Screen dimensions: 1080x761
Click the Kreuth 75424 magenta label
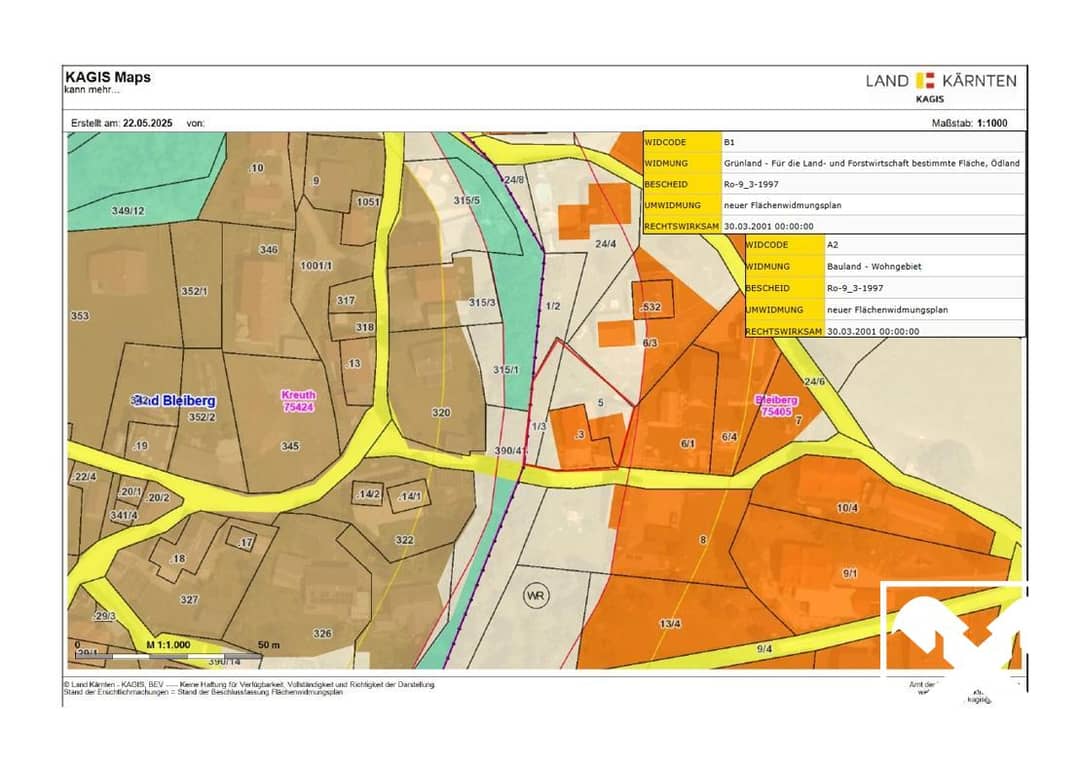[298, 401]
